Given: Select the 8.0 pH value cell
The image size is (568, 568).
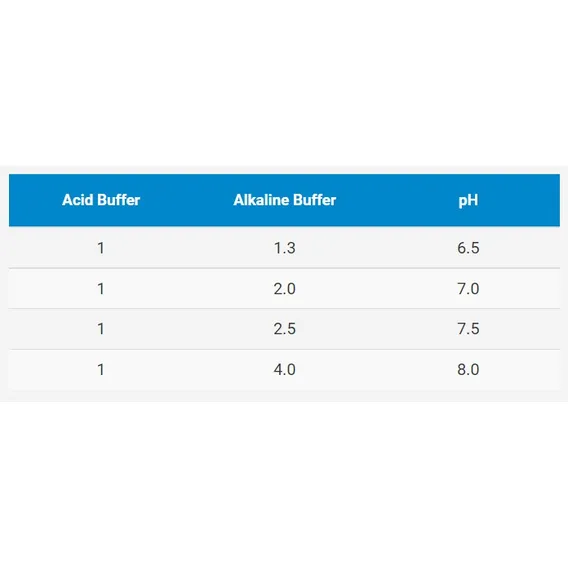Looking at the screenshot, I should [x=468, y=369].
